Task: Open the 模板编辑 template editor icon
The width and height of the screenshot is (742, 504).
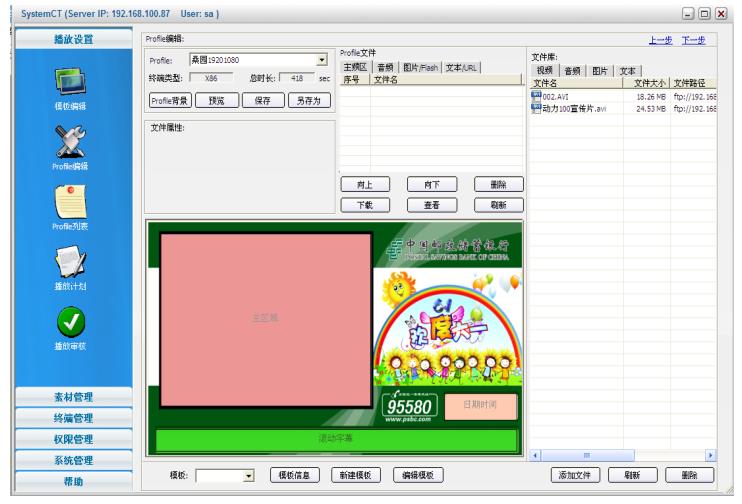Action: pos(70,81)
